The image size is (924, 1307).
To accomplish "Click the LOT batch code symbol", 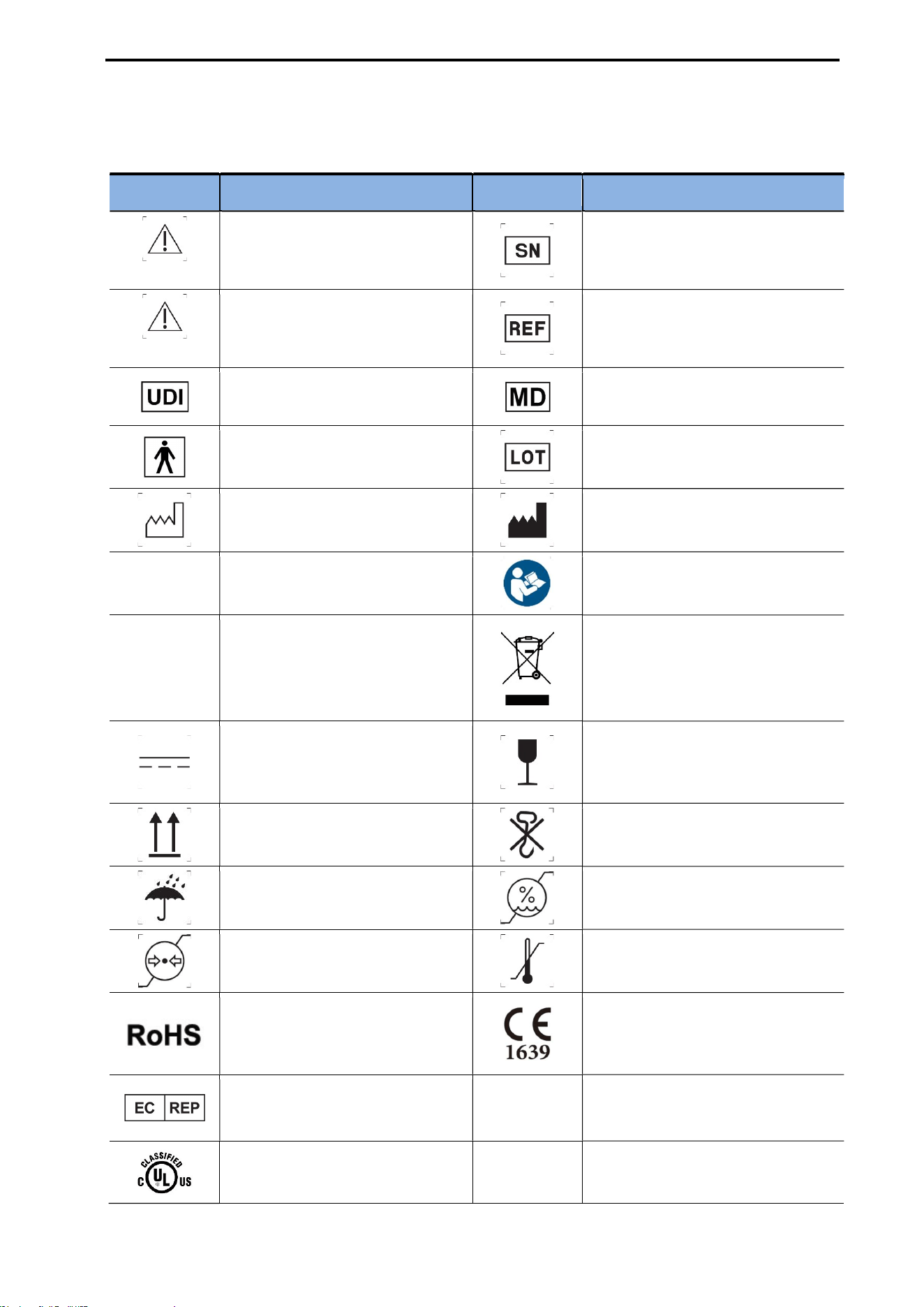I will click(527, 457).
